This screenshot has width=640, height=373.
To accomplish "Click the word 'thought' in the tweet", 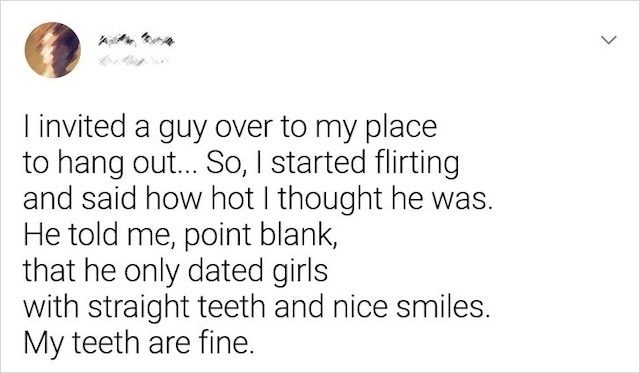I will (x=331, y=199).
